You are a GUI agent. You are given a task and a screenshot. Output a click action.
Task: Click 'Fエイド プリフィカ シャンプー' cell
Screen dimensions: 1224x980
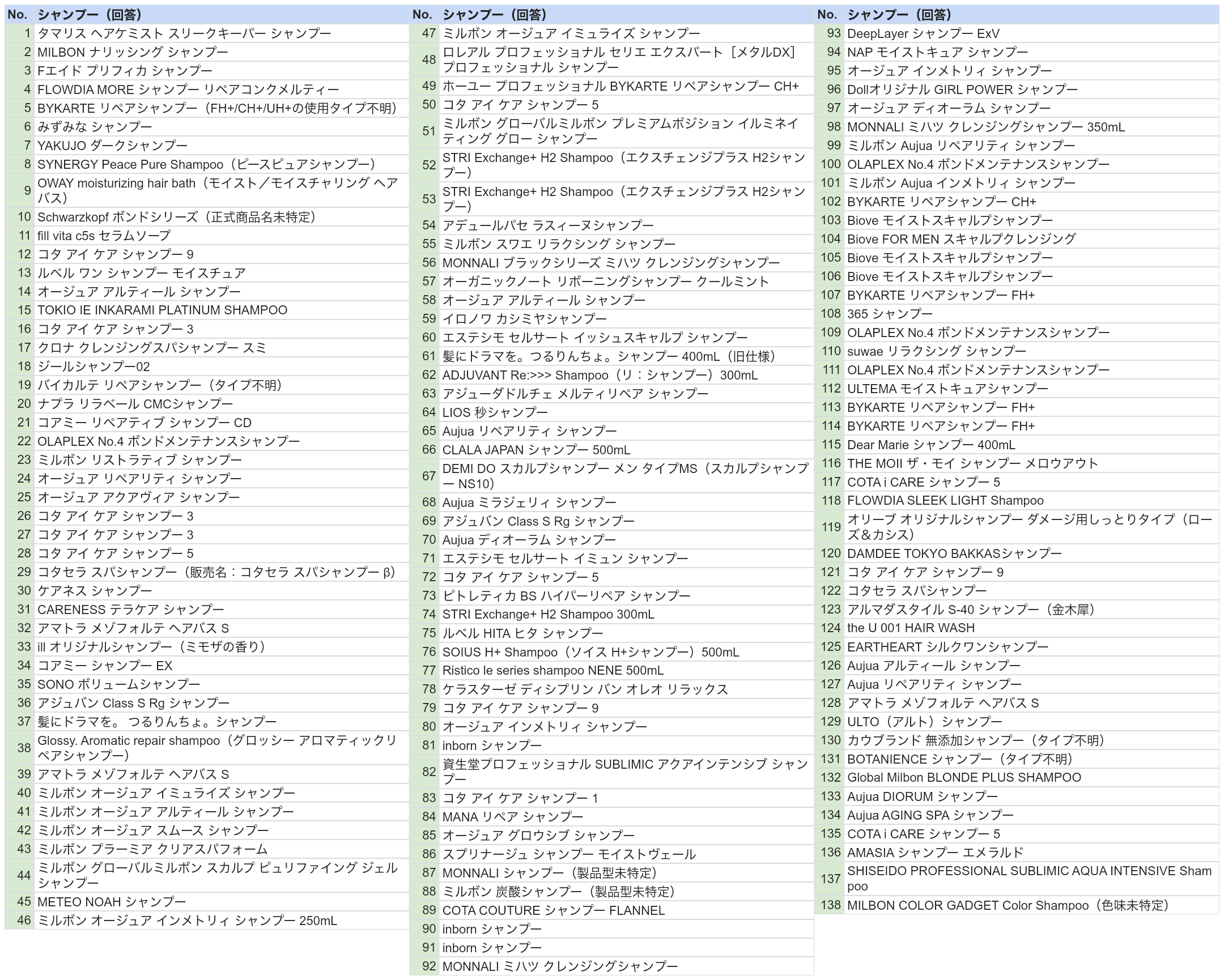coord(222,70)
